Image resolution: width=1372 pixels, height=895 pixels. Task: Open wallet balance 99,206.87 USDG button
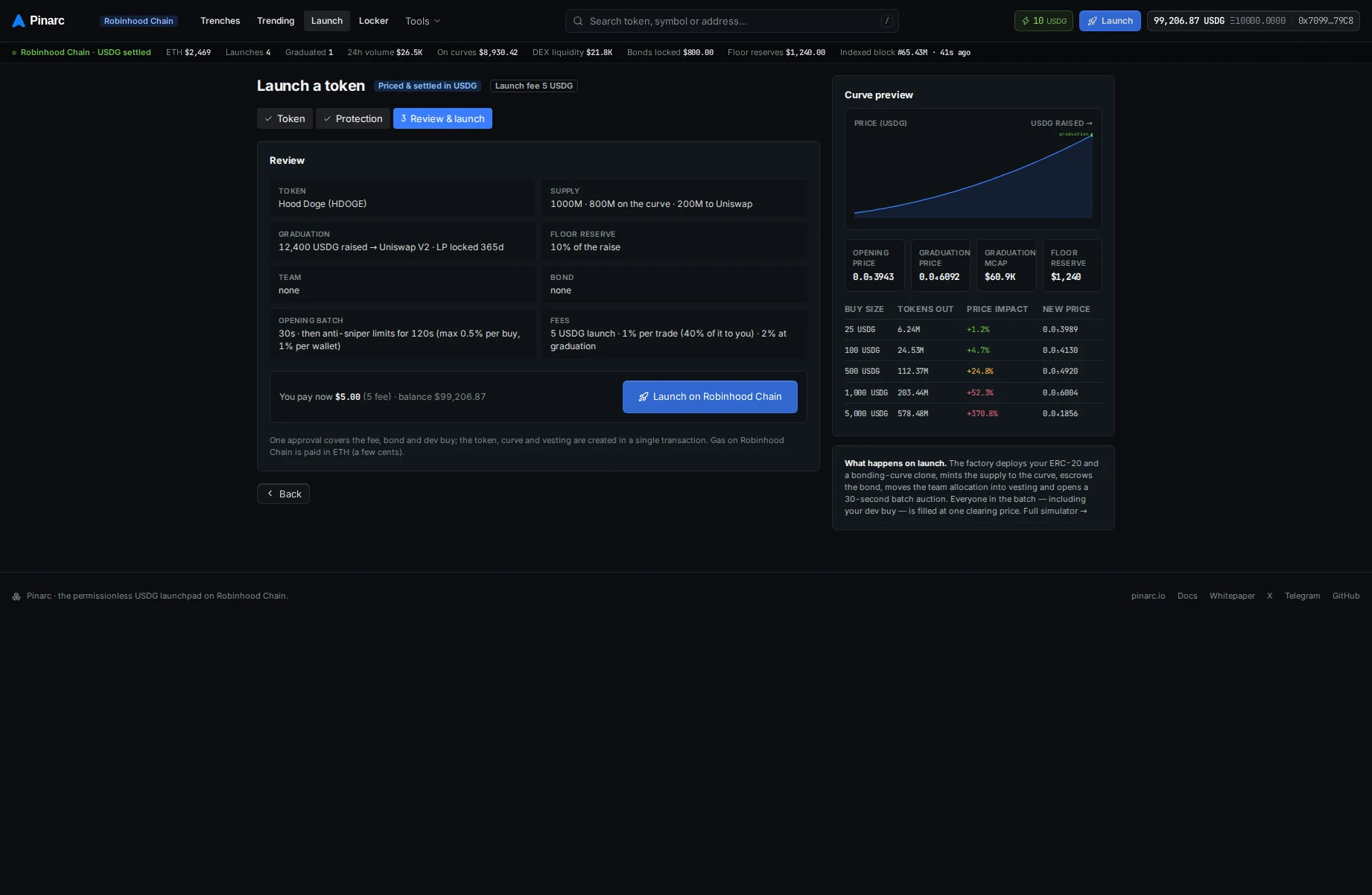pos(1254,21)
